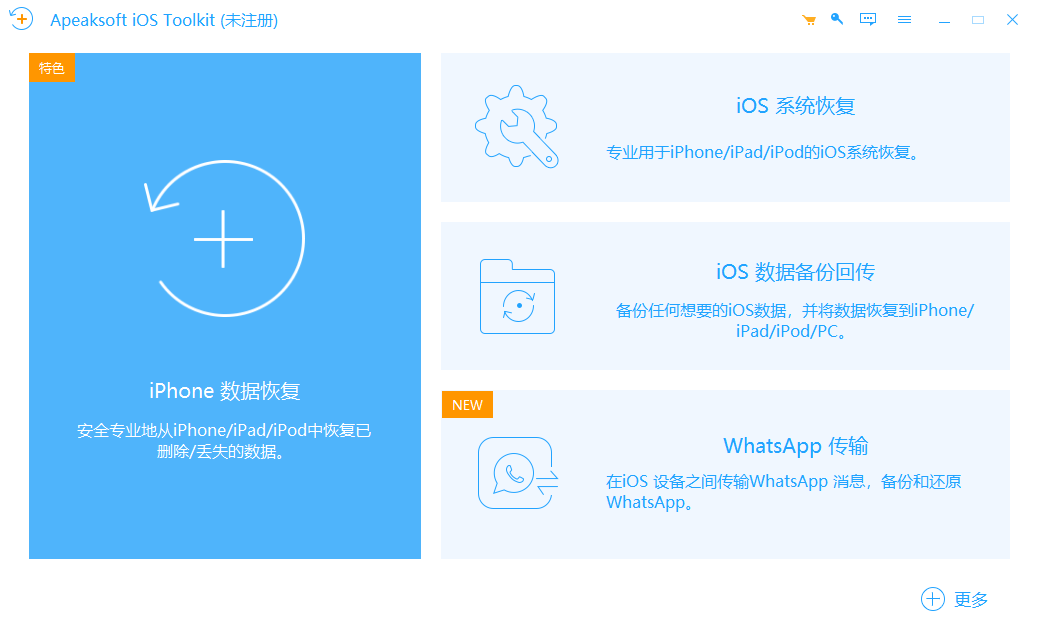Select the iOS 系统恢复 heading
The width and height of the screenshot is (1041, 635).
(795, 106)
